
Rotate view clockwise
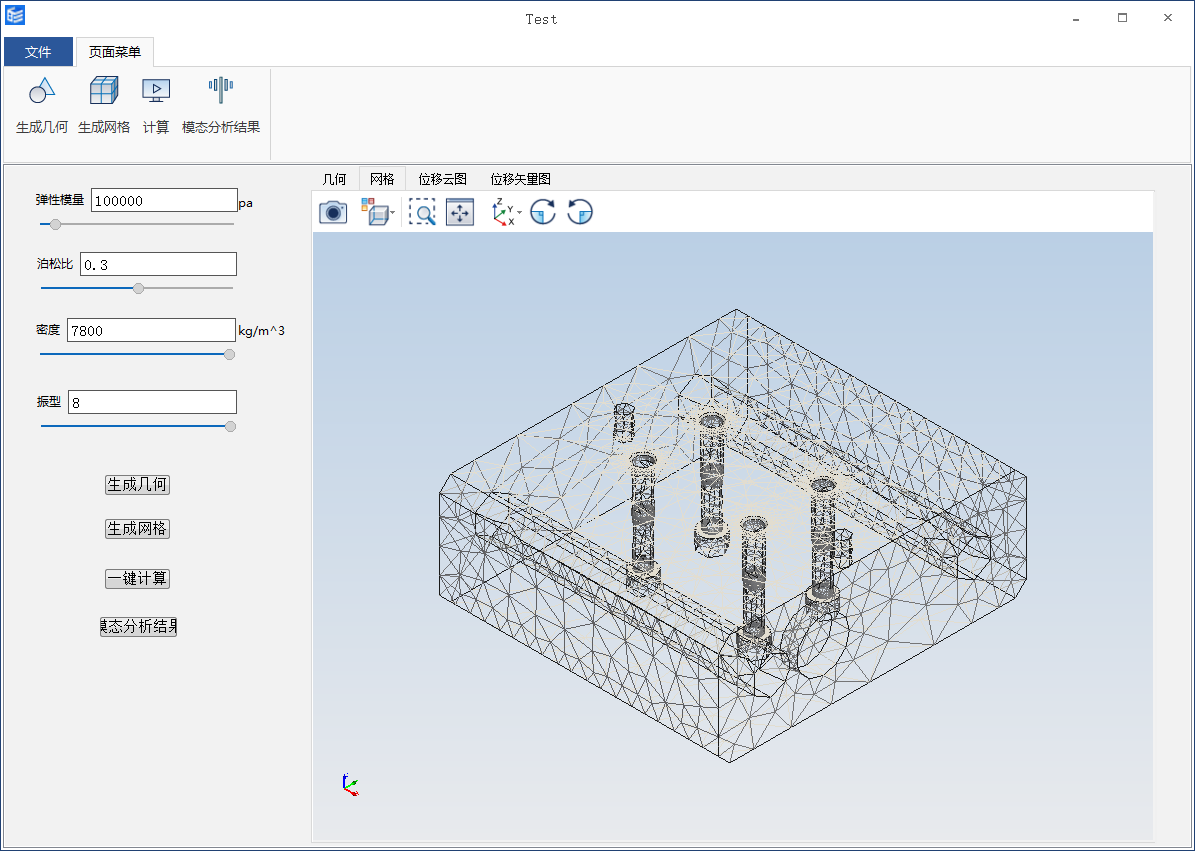[543, 212]
